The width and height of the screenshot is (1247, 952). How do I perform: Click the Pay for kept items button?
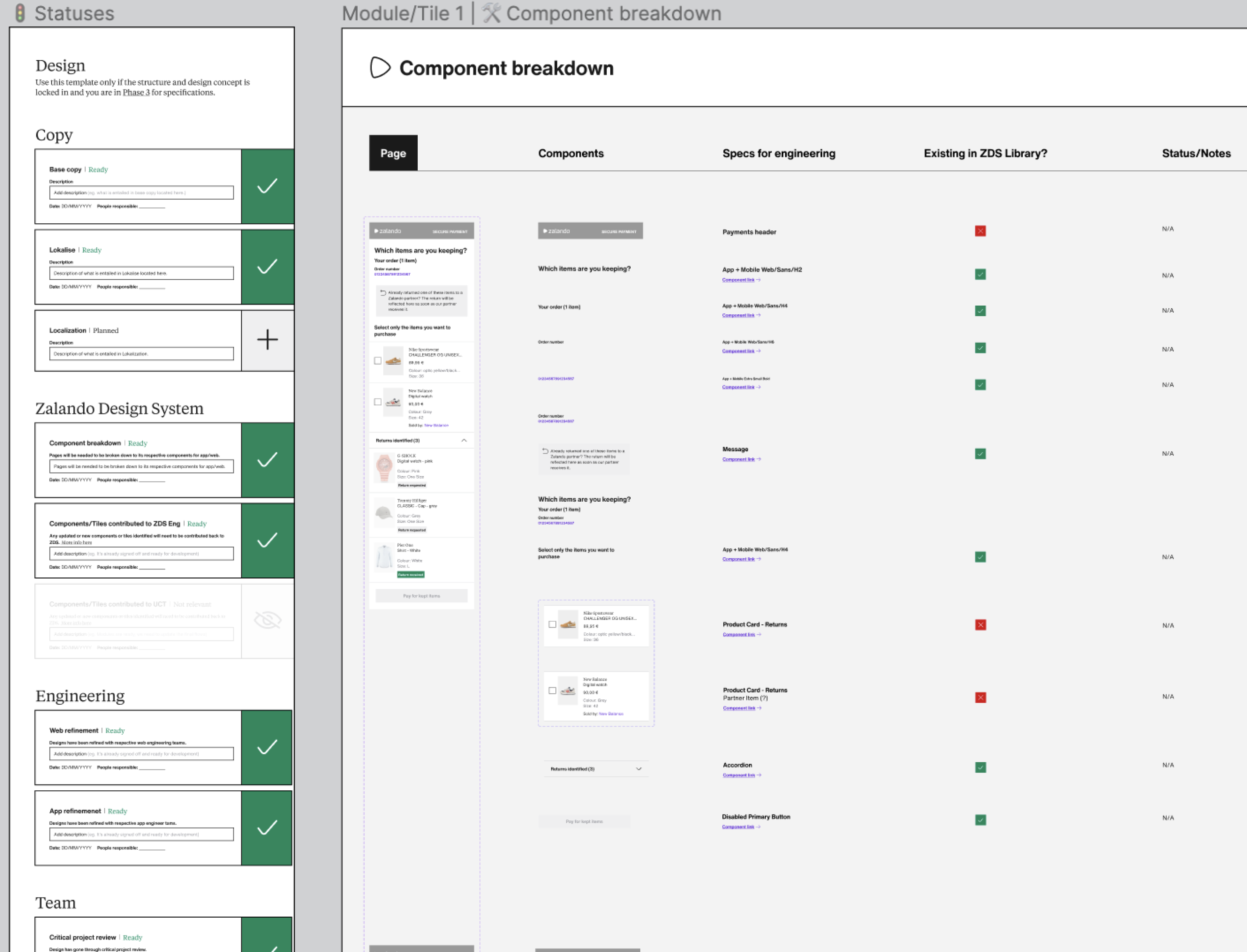point(421,596)
